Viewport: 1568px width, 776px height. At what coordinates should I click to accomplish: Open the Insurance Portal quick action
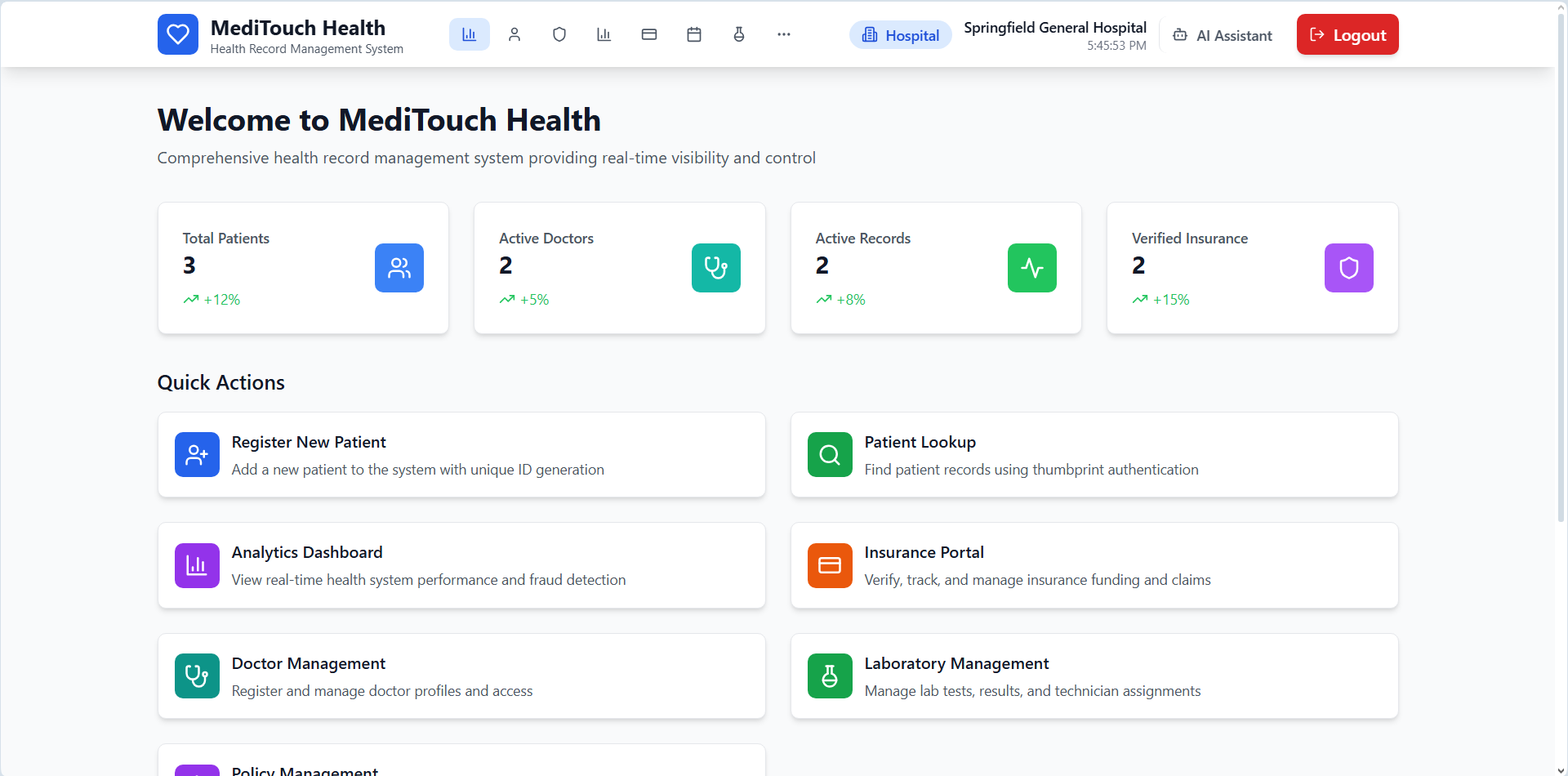[x=1094, y=565]
